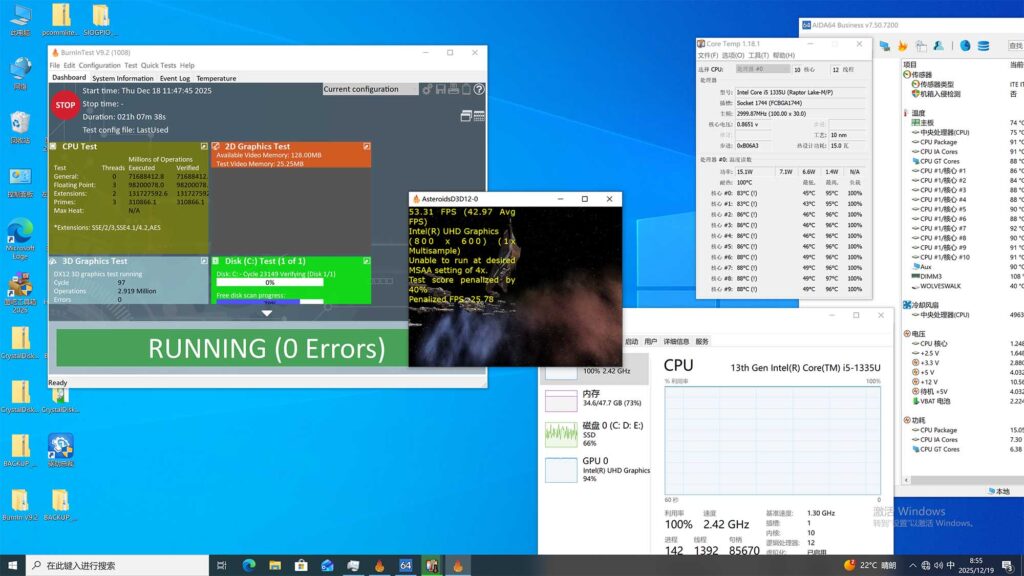Viewport: 1024px width, 576px height.
Task: Open the notification center icon
Action: 1008,566
